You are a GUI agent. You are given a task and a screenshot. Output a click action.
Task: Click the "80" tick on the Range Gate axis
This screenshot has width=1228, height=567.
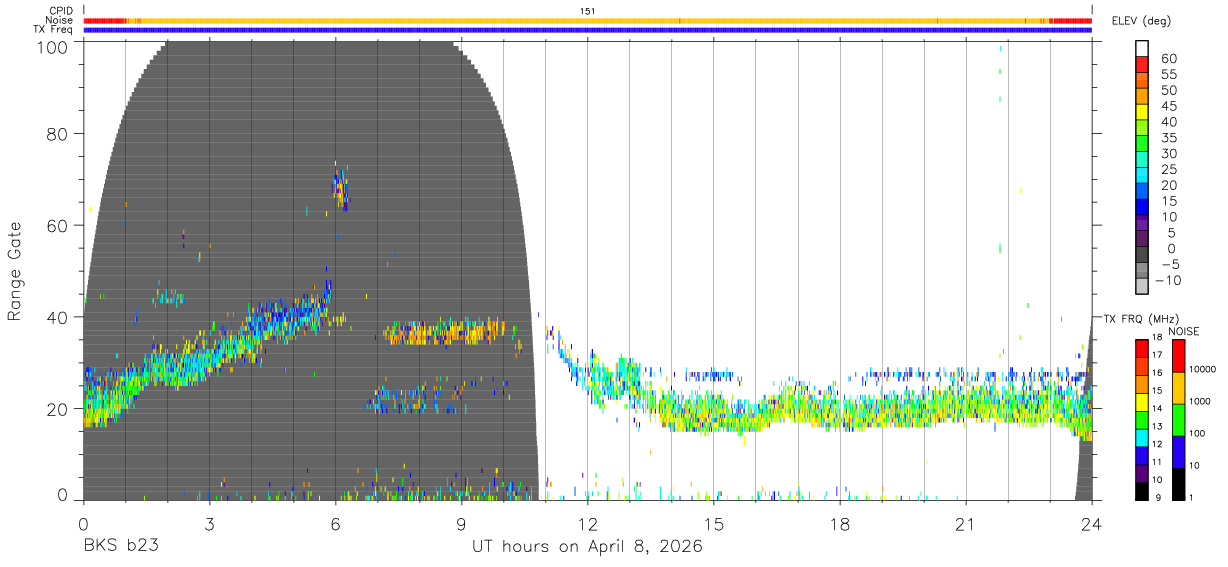tap(59, 134)
